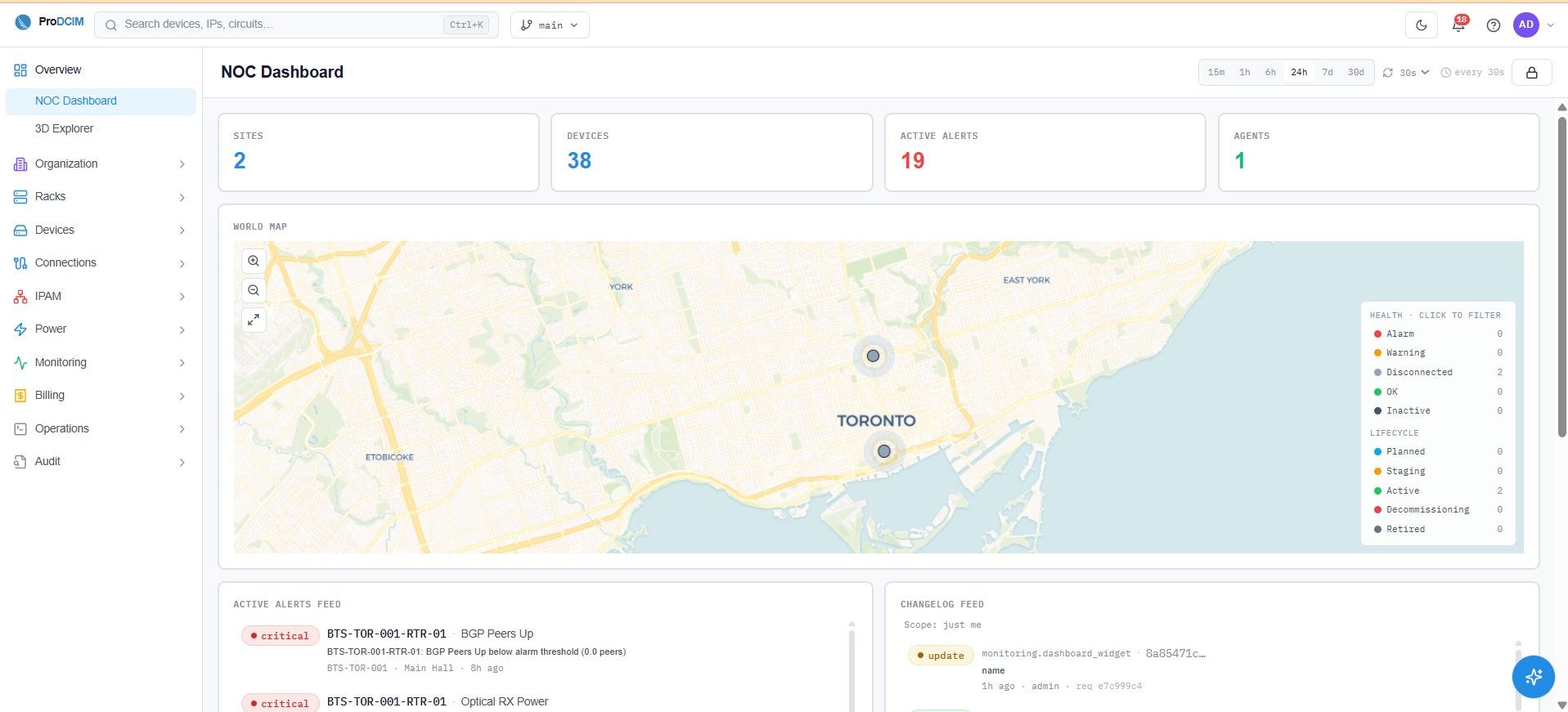
Task: Filter map by Warning health
Action: point(1437,353)
